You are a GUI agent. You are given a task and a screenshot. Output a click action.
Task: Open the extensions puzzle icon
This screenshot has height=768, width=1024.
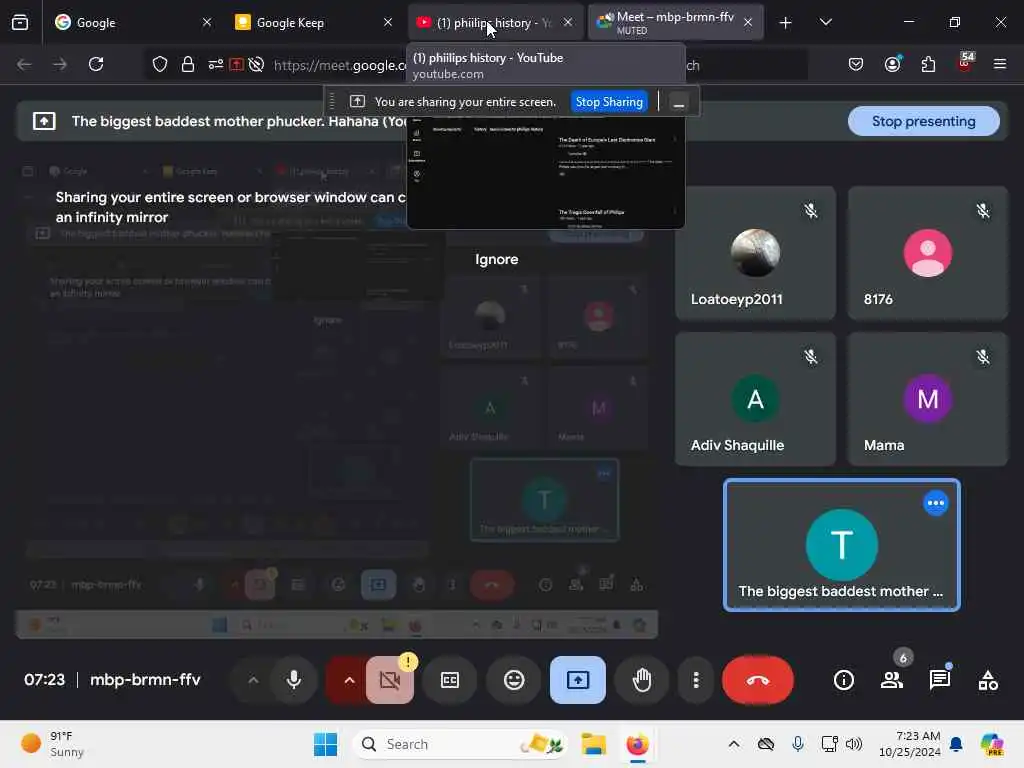click(928, 64)
